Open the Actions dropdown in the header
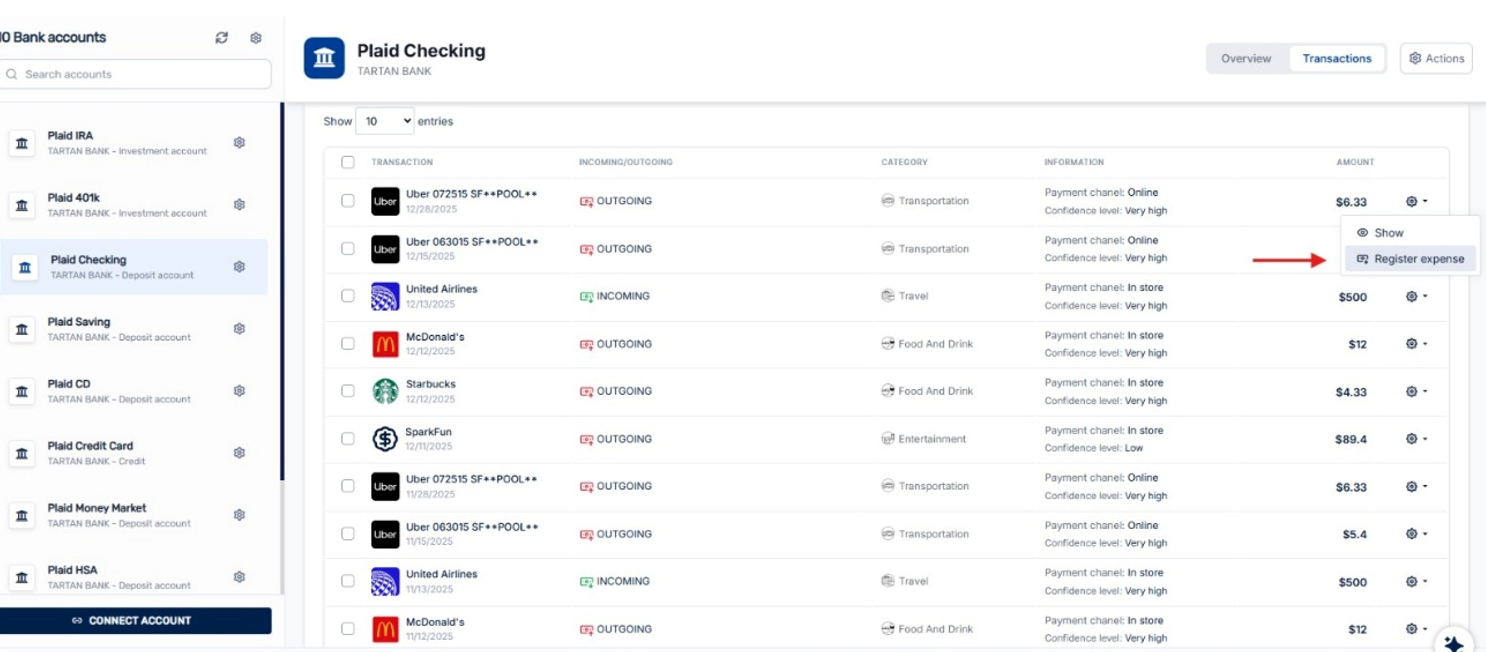This screenshot has width=1486, height=652. click(1436, 58)
